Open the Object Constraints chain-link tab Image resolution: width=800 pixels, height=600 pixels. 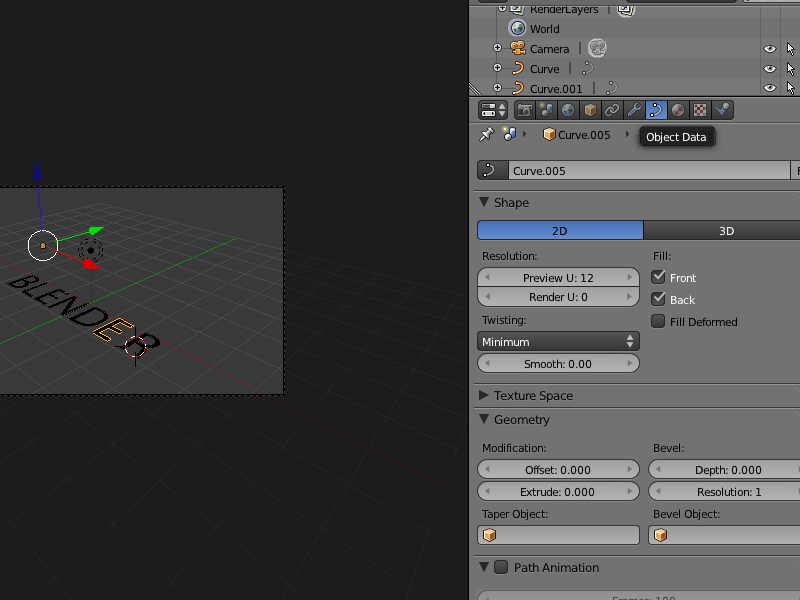pyautogui.click(x=612, y=110)
